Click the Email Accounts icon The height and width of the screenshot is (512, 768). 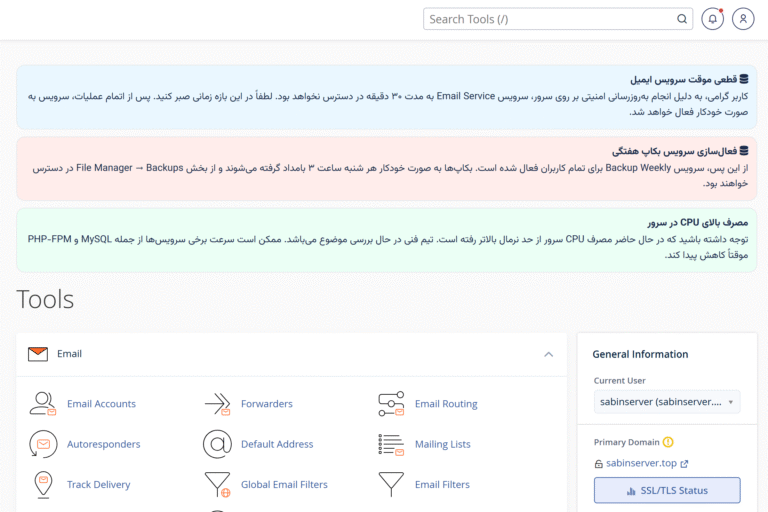coord(42,404)
